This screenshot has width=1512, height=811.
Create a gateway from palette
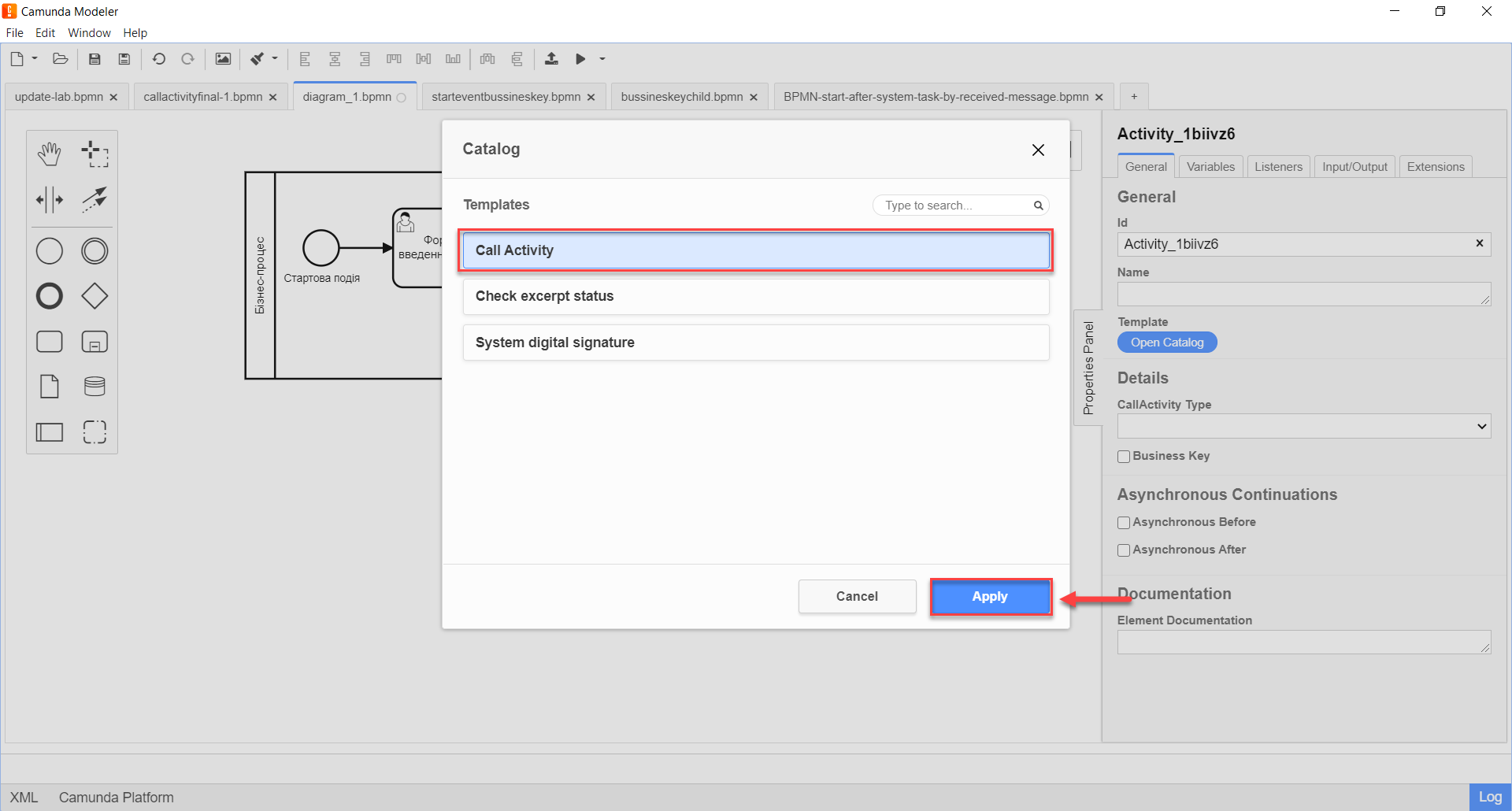click(94, 296)
